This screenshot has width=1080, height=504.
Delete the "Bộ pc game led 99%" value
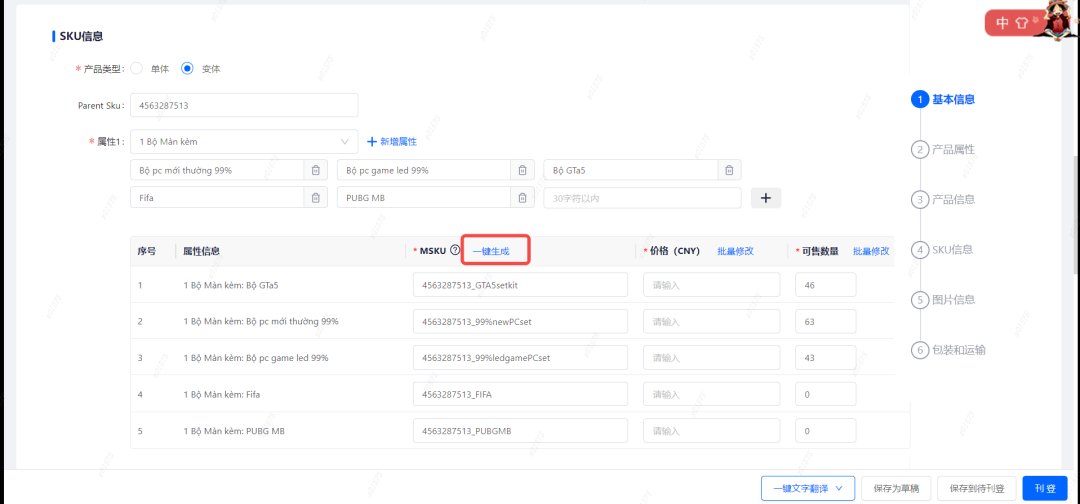pyautogui.click(x=522, y=170)
